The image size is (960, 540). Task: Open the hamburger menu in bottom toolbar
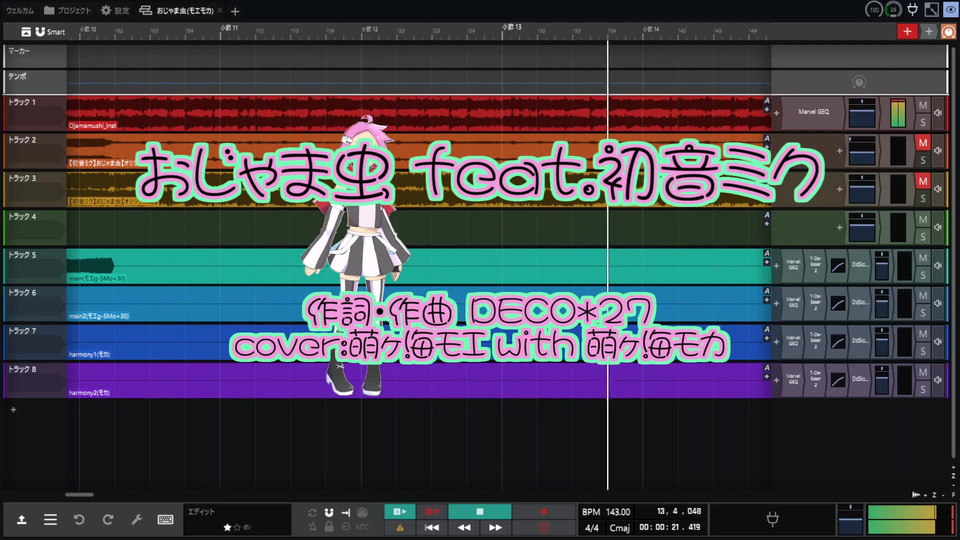pos(50,520)
